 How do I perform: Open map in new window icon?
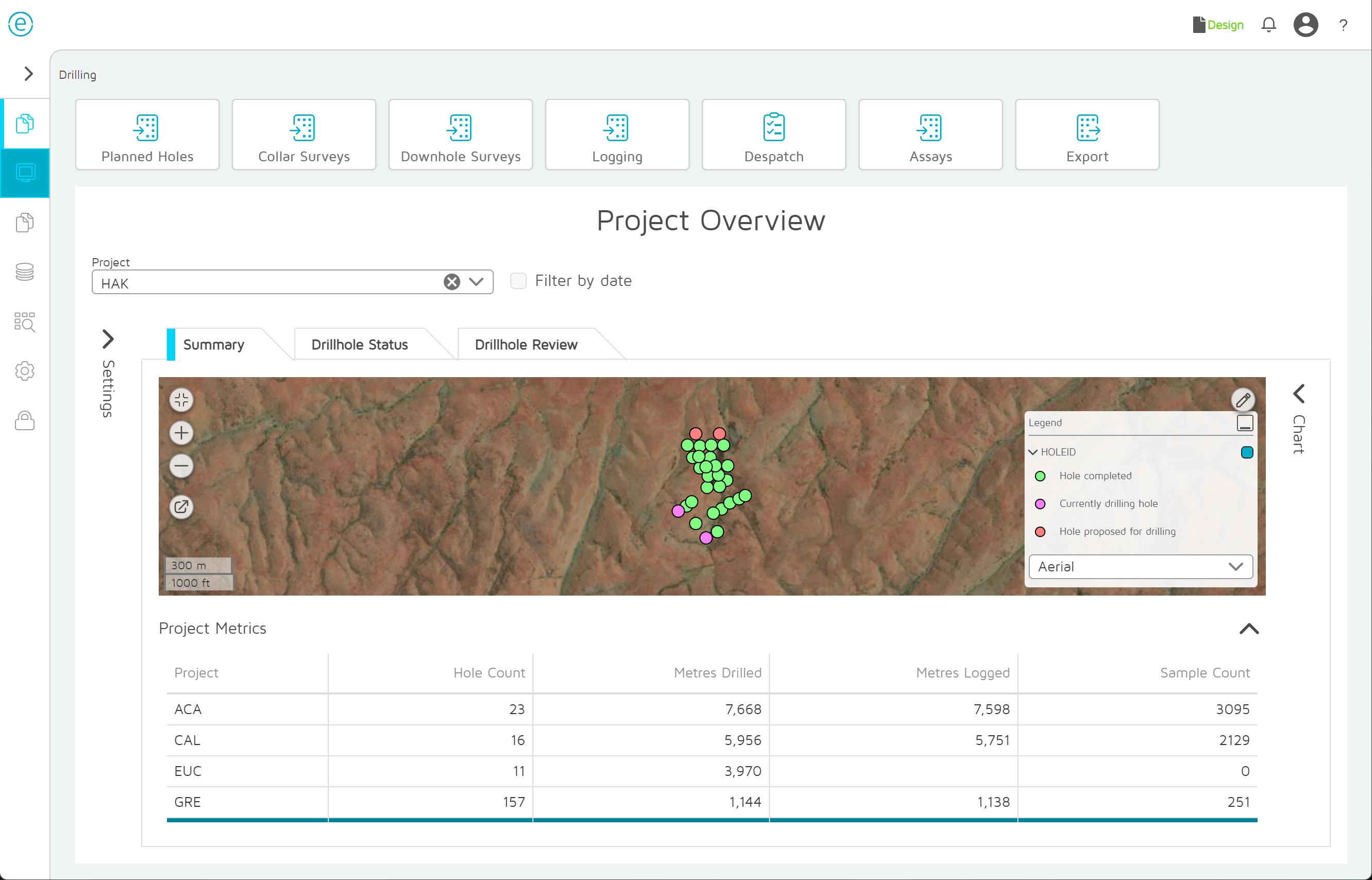[181, 507]
